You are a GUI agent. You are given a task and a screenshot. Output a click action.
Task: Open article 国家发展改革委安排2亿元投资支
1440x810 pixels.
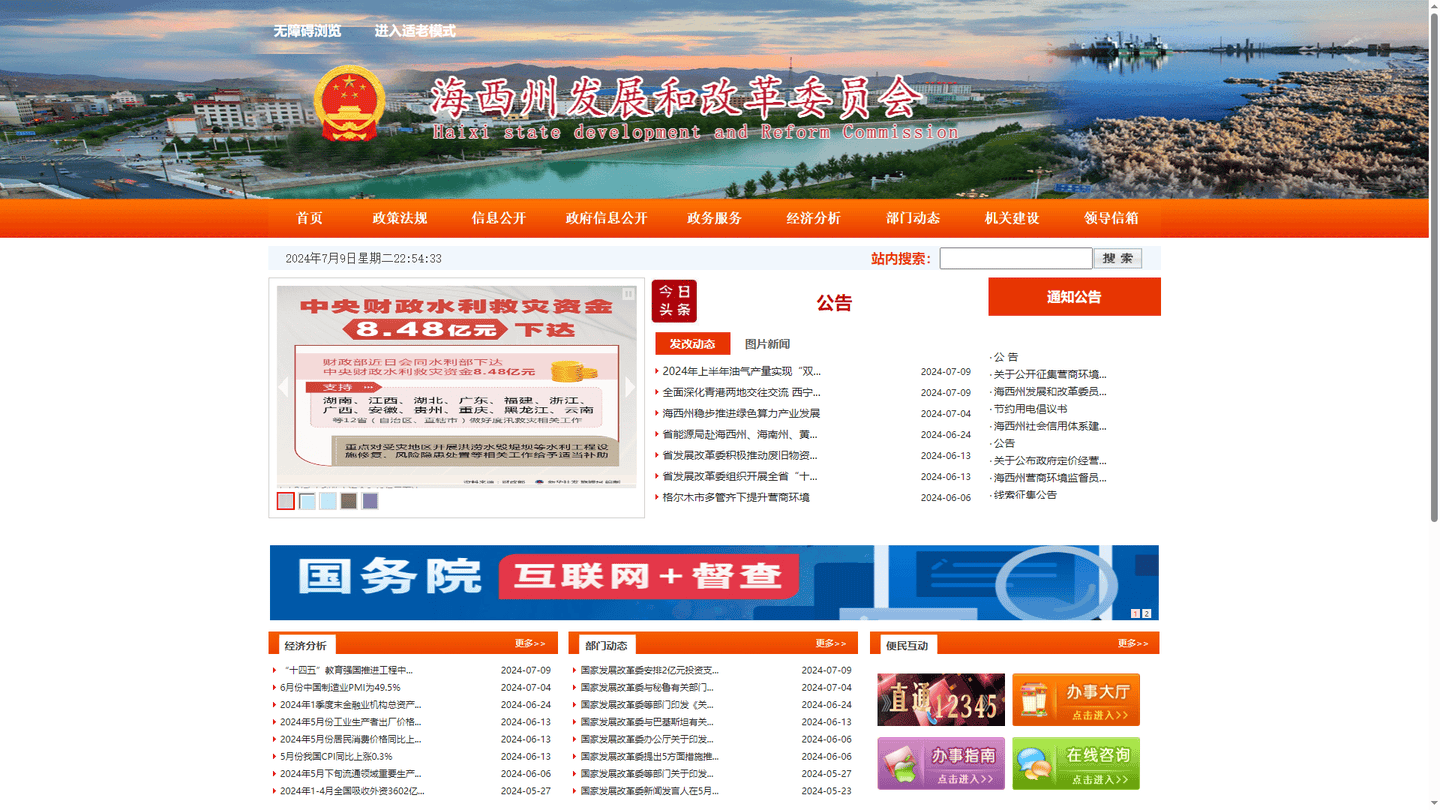650,670
